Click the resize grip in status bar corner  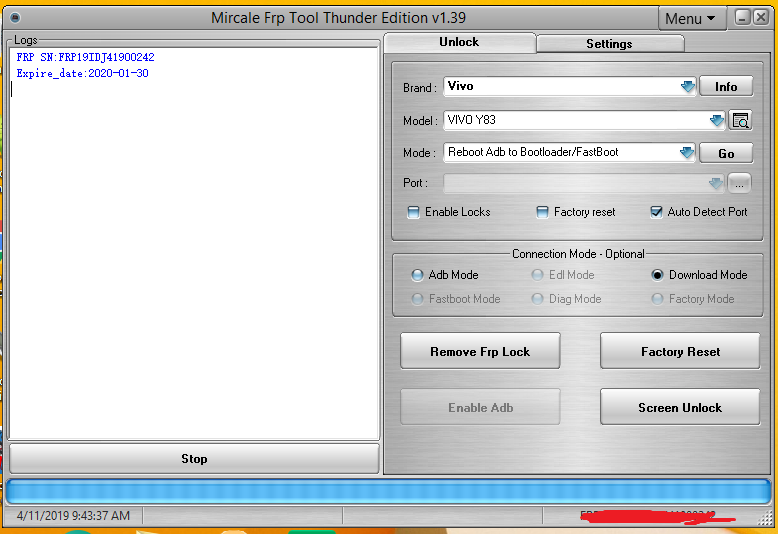(x=766, y=518)
